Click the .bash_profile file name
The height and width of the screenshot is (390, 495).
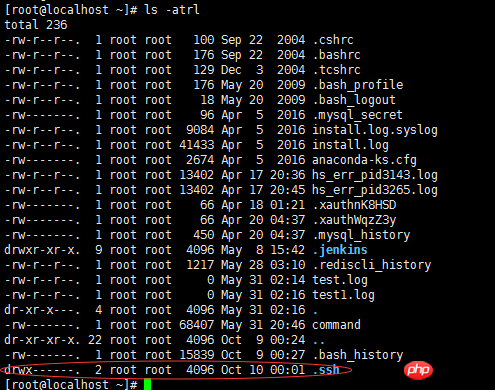[358, 85]
